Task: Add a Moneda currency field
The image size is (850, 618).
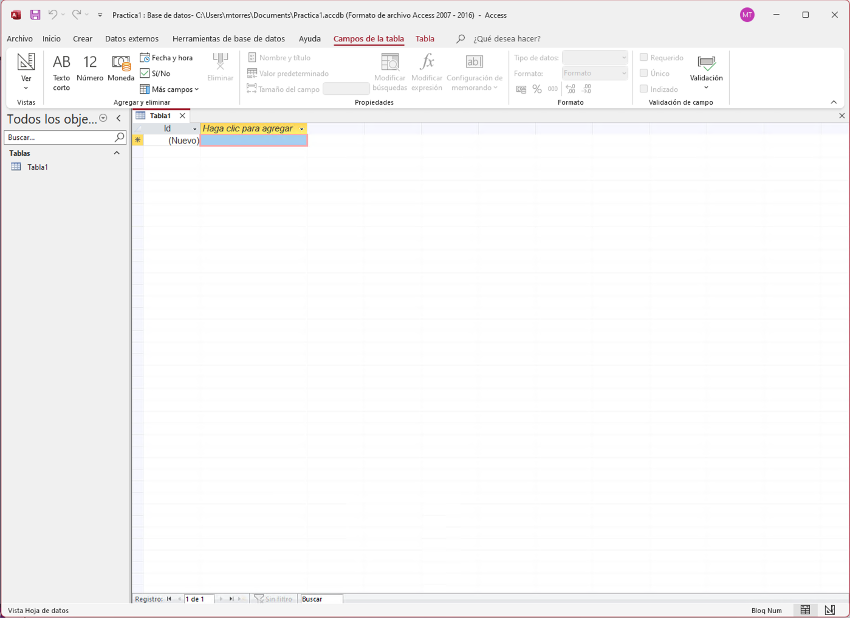Action: click(x=121, y=70)
